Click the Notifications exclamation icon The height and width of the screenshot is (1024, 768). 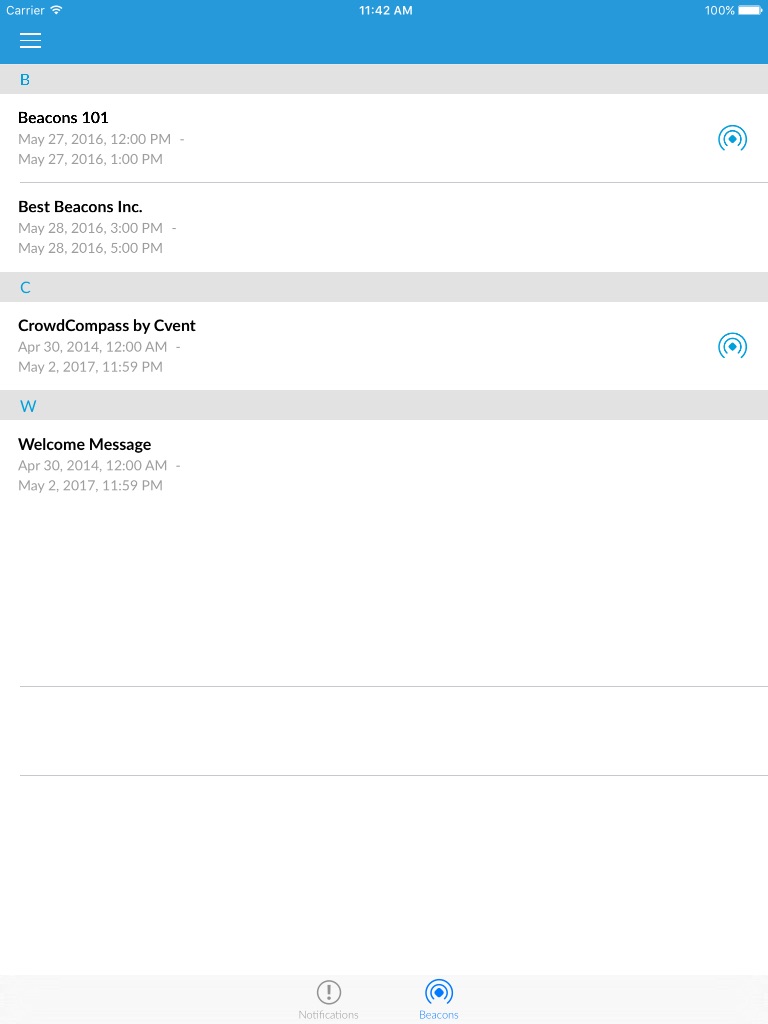click(328, 992)
